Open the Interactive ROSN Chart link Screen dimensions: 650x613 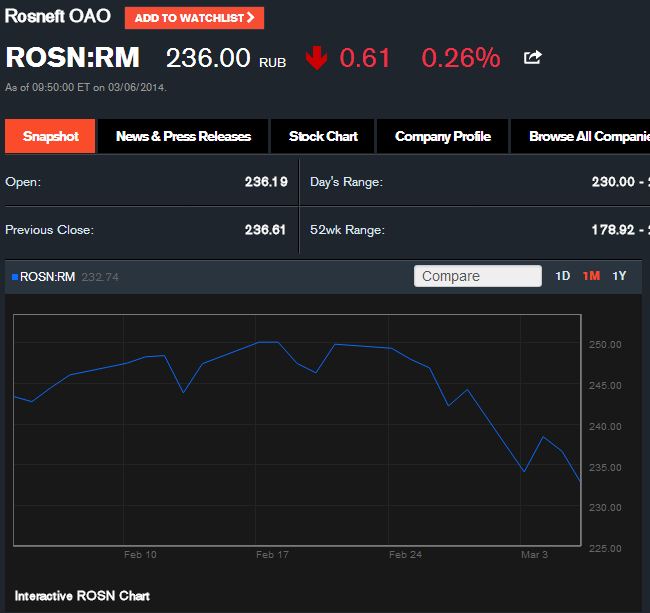pyautogui.click(x=82, y=595)
